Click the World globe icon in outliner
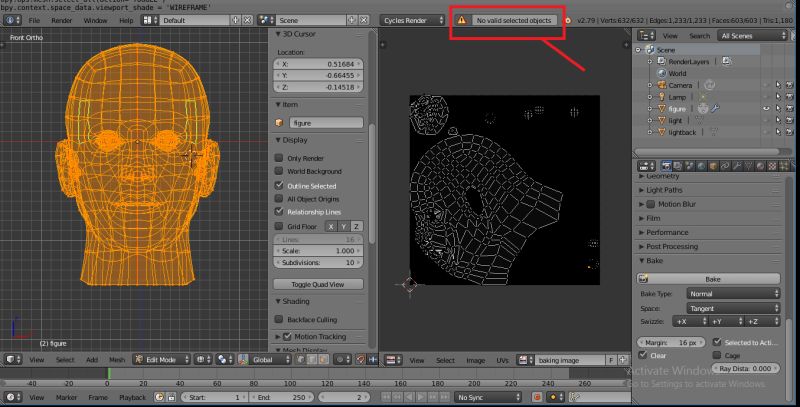The image size is (800, 407). coord(662,73)
